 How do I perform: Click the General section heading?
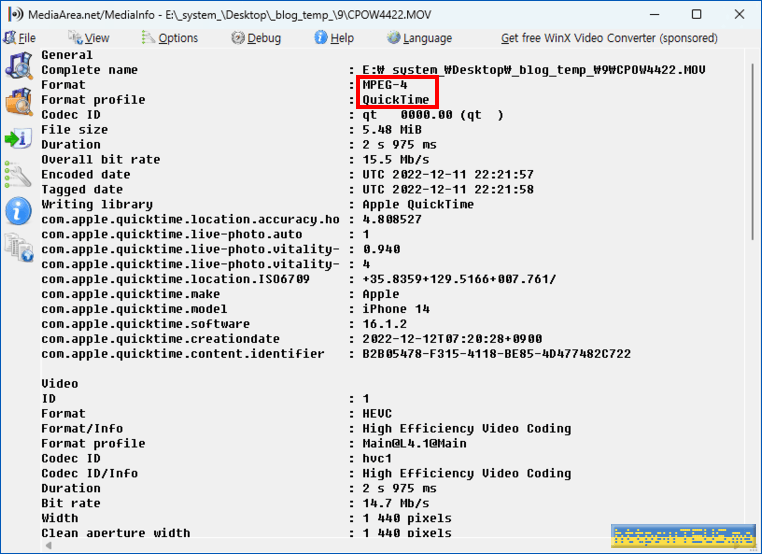point(67,55)
